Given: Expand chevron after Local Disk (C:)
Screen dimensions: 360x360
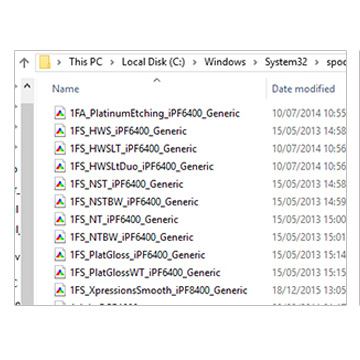Looking at the screenshot, I should click(x=195, y=62).
